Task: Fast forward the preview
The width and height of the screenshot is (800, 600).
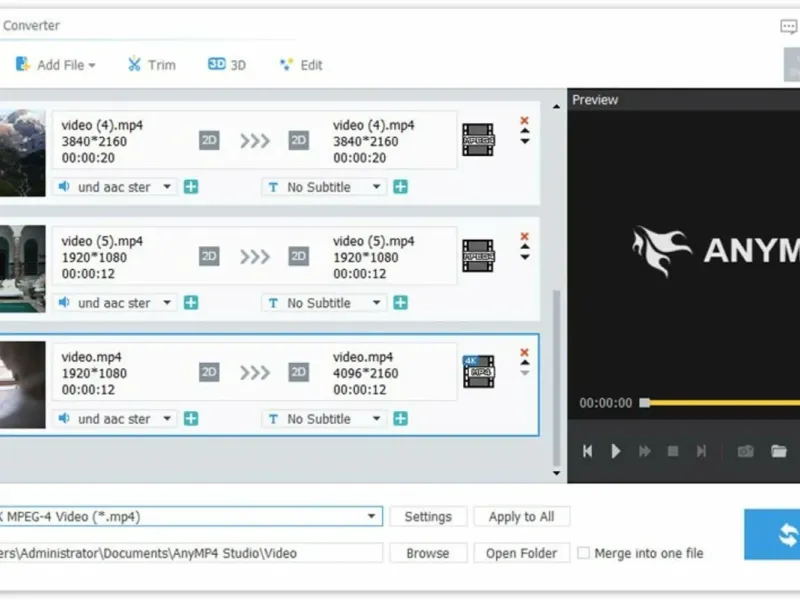Action: pyautogui.click(x=644, y=451)
